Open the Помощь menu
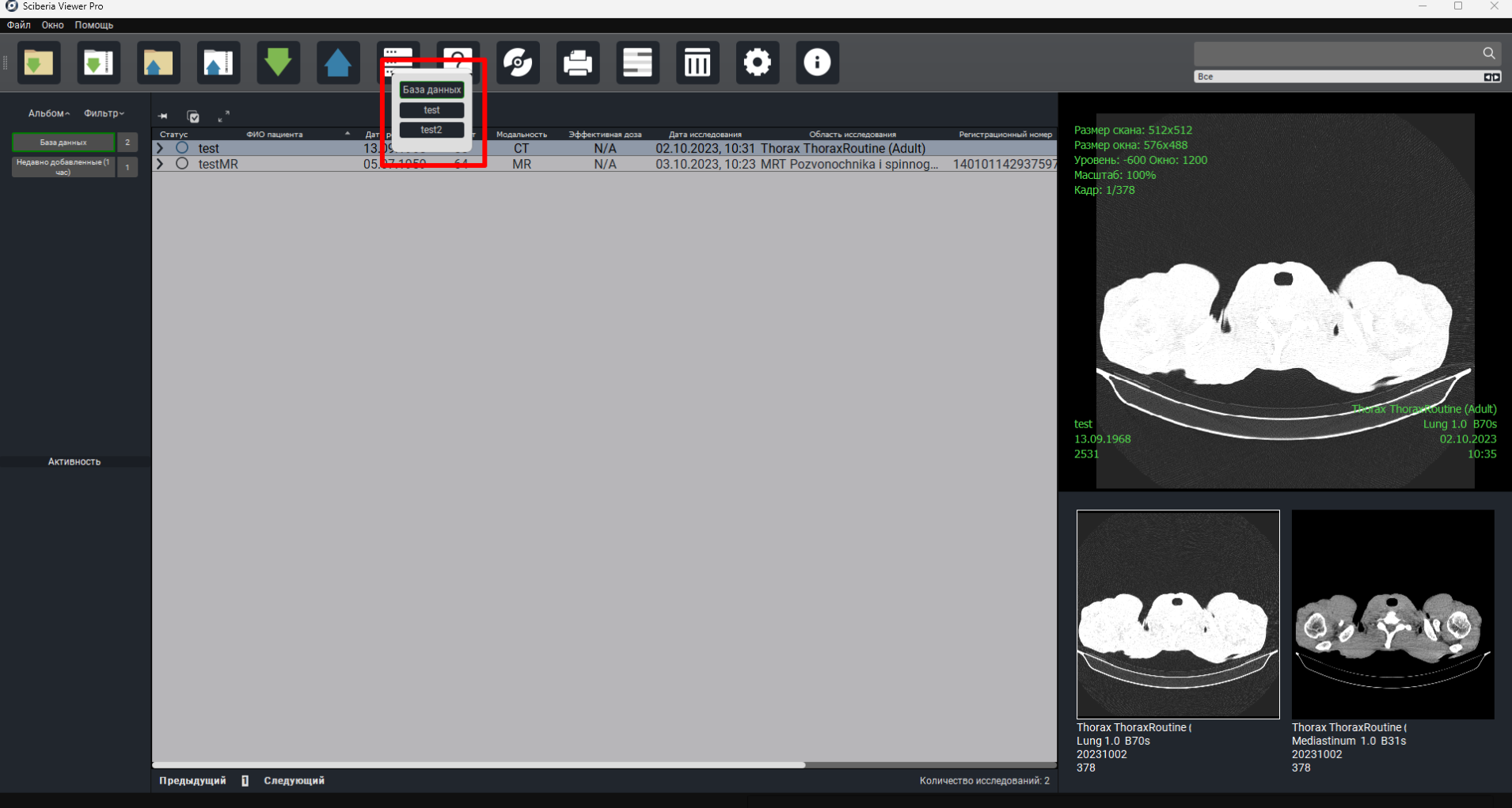Viewport: 1512px width, 808px height. (93, 25)
